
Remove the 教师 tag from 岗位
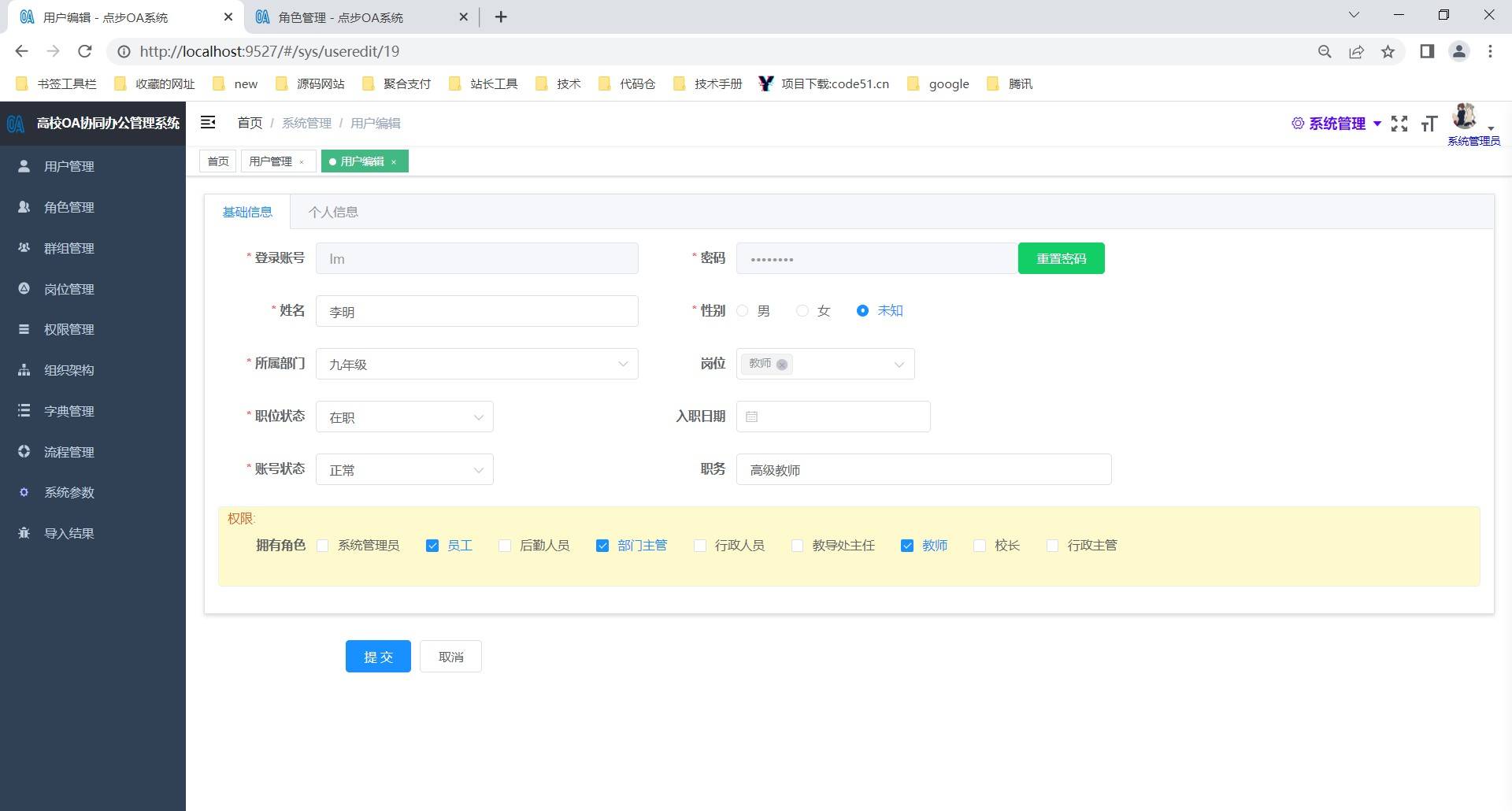(x=782, y=364)
